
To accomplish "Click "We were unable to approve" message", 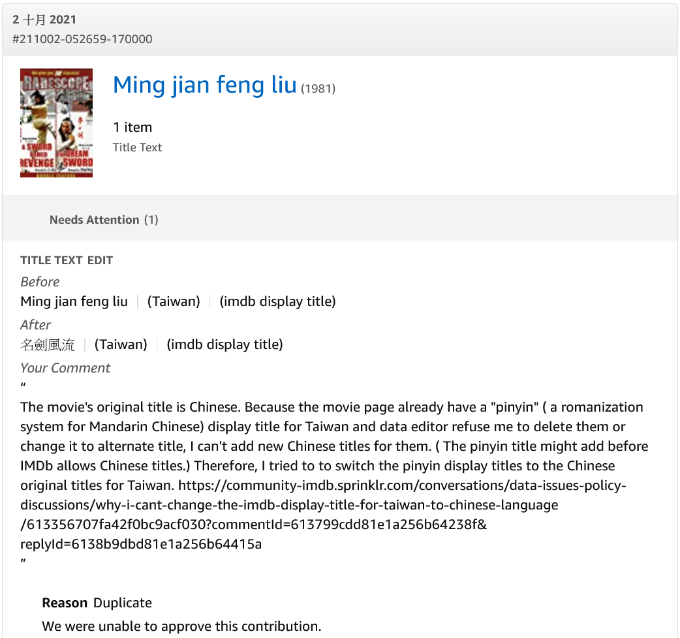I will coord(181,627).
